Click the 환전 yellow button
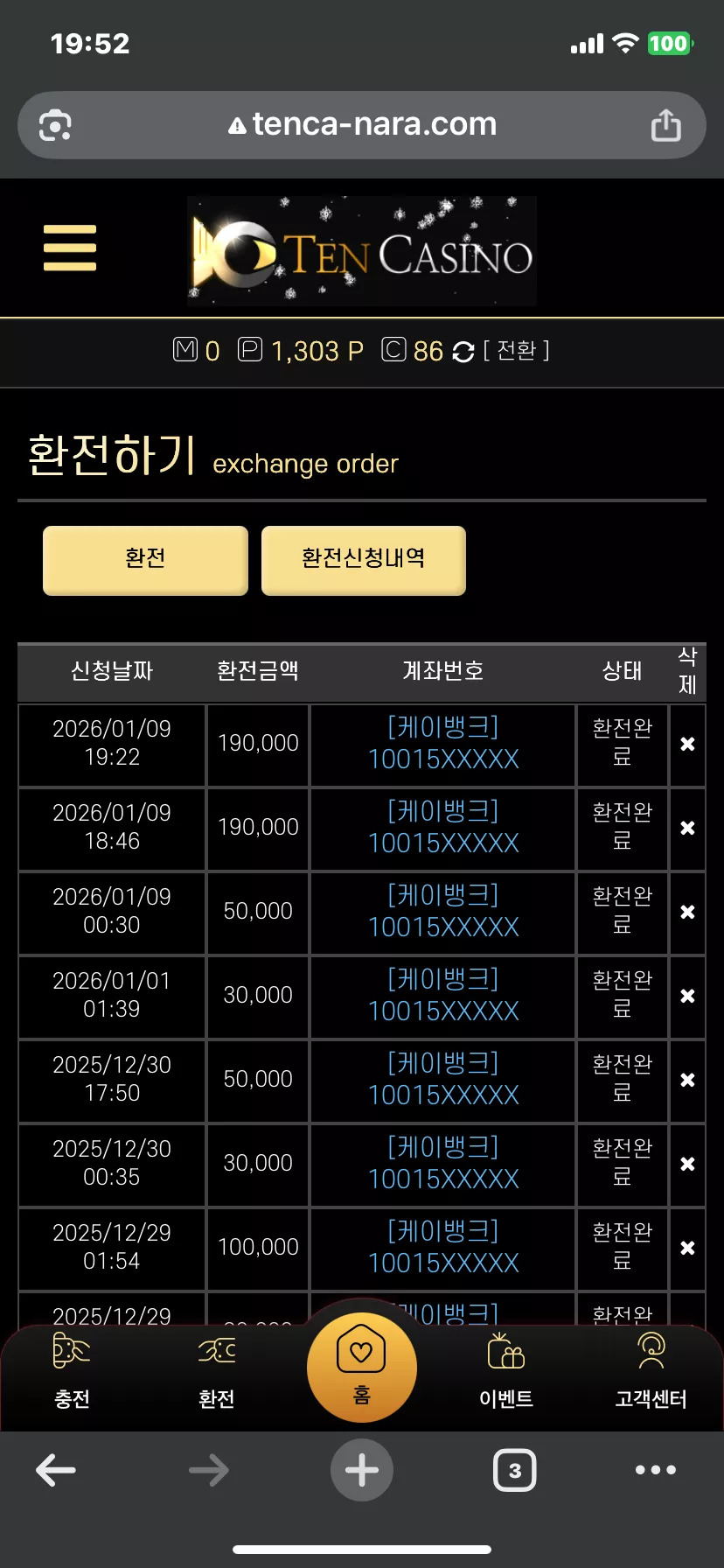Image resolution: width=724 pixels, height=1568 pixels. (145, 560)
